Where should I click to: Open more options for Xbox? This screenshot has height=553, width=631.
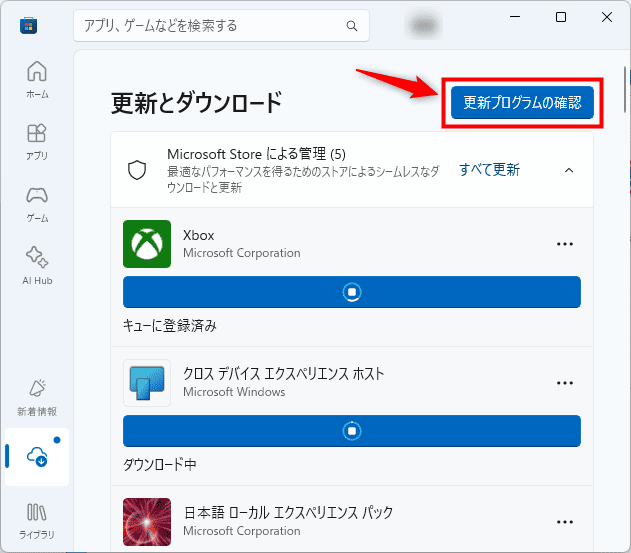coord(565,244)
